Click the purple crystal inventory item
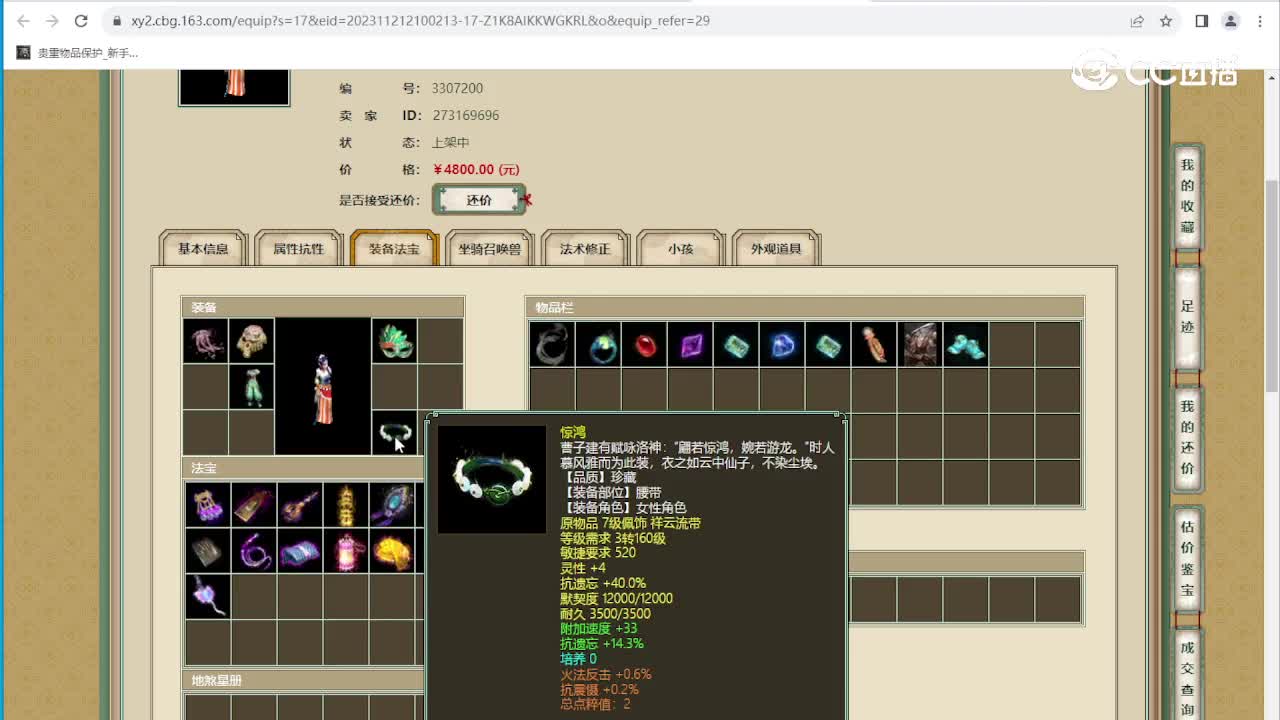The width and height of the screenshot is (1280, 720). pyautogui.click(x=690, y=344)
